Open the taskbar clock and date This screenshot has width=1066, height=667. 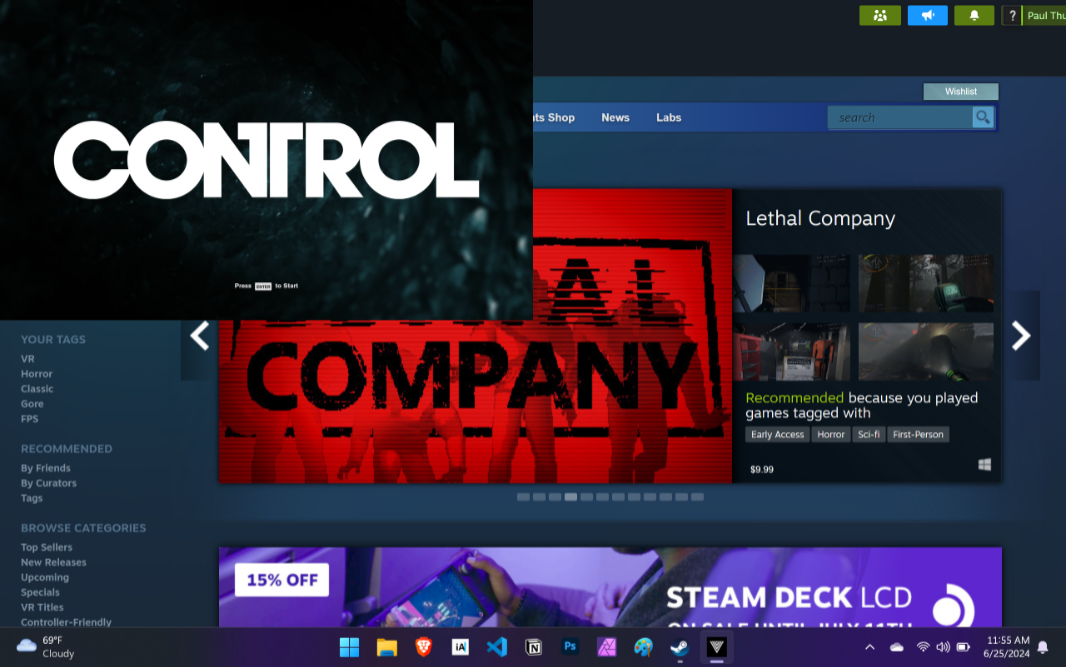pos(1007,647)
